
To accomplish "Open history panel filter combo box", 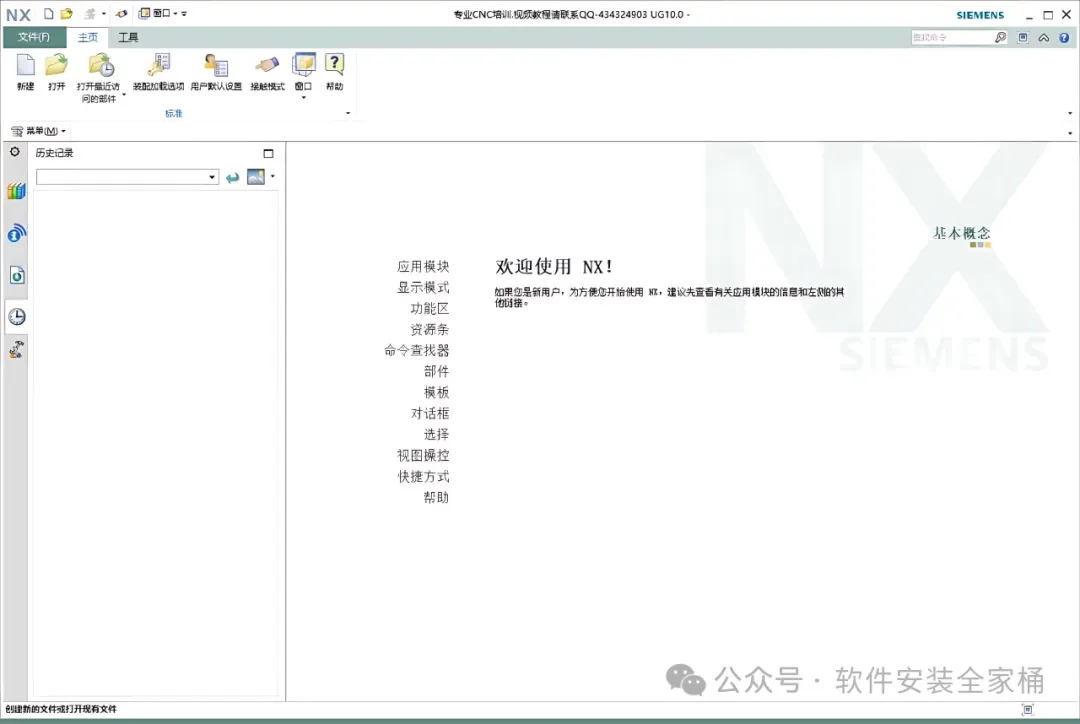I will tap(127, 177).
